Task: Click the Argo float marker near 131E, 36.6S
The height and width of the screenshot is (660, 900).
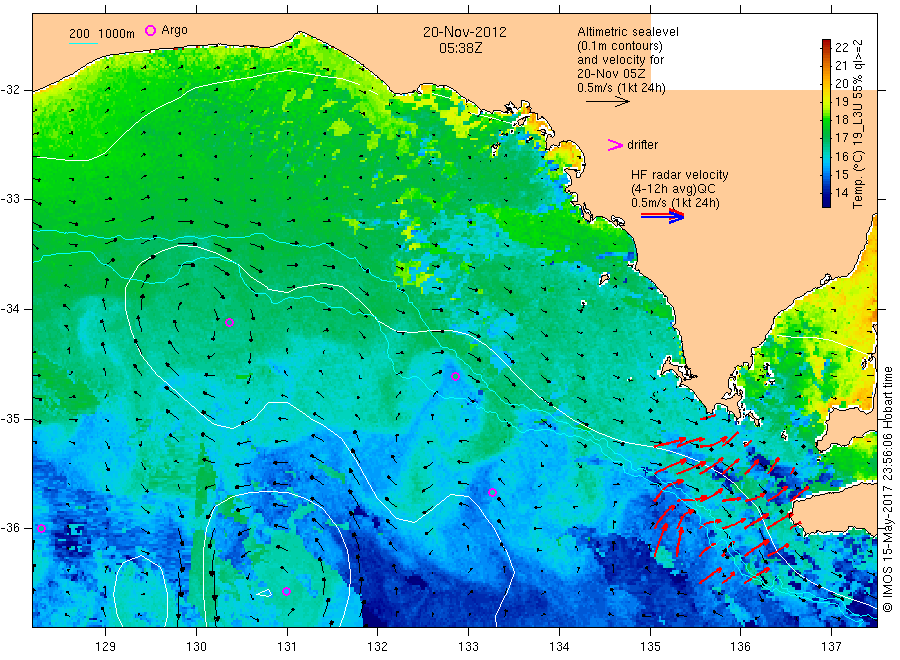Action: point(286,591)
